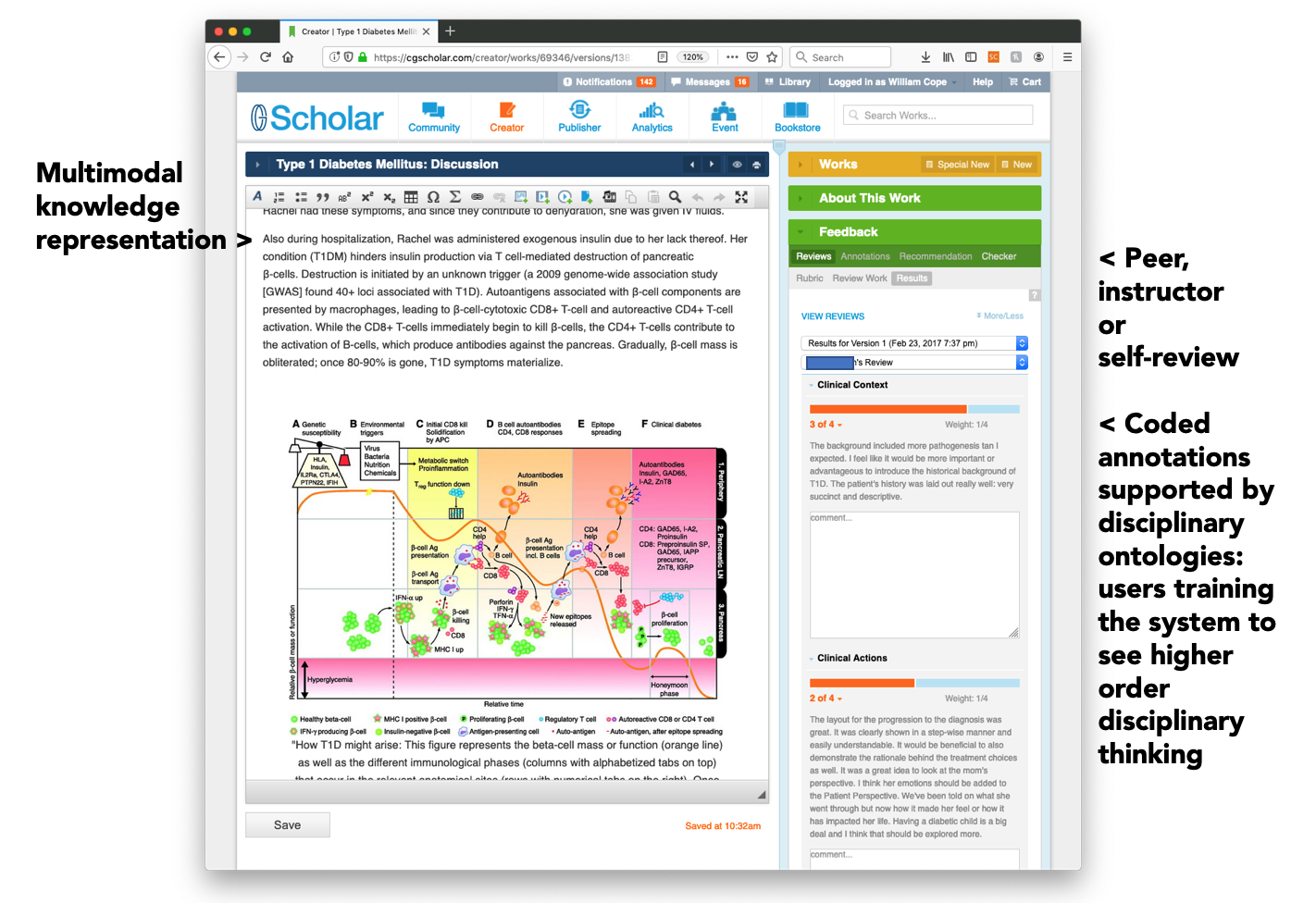
Task: Toggle preview with eye icon
Action: coord(738,165)
